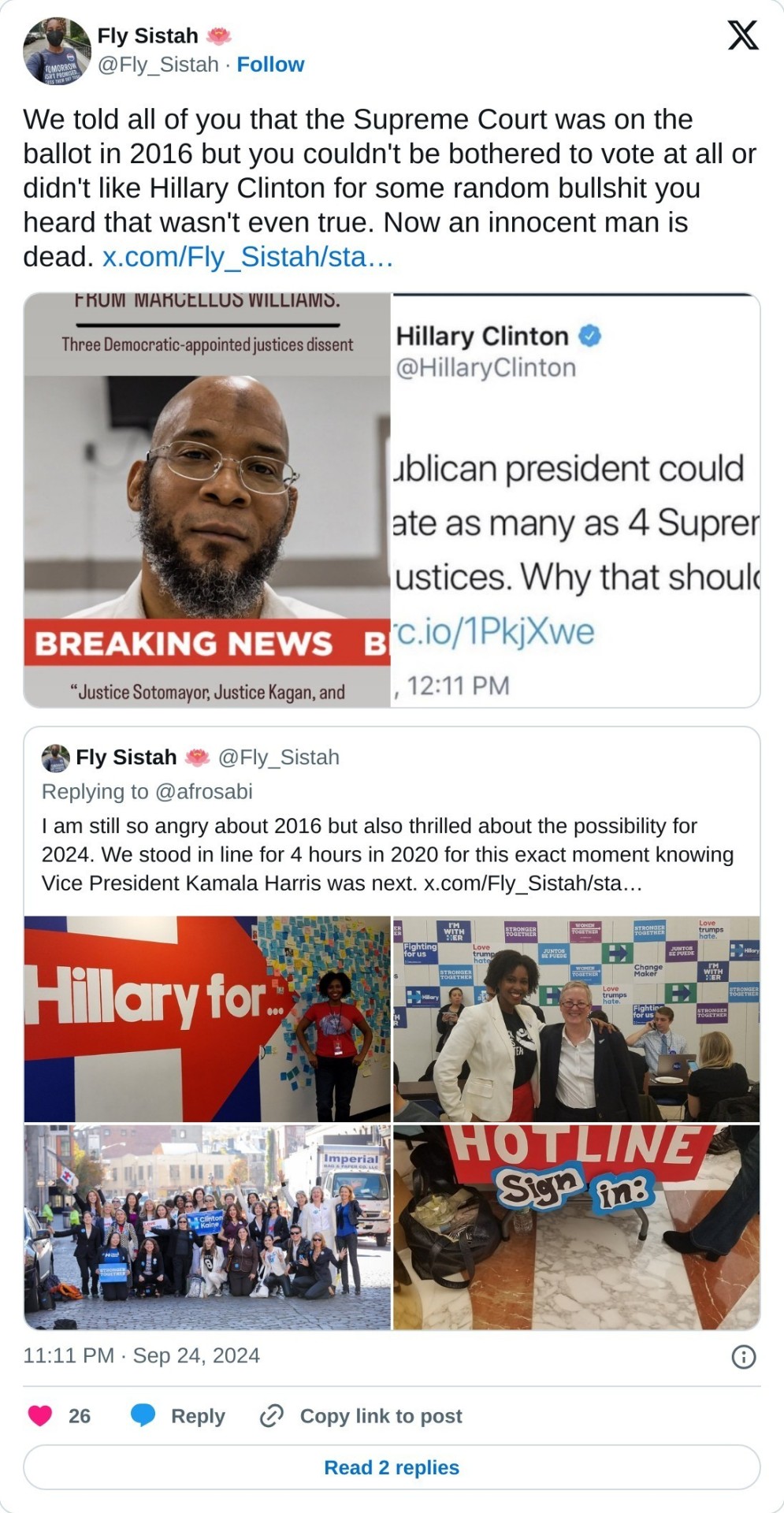The image size is (784, 1513).
Task: Open the Marcellus Williams breaking news image
Action: tap(207, 500)
